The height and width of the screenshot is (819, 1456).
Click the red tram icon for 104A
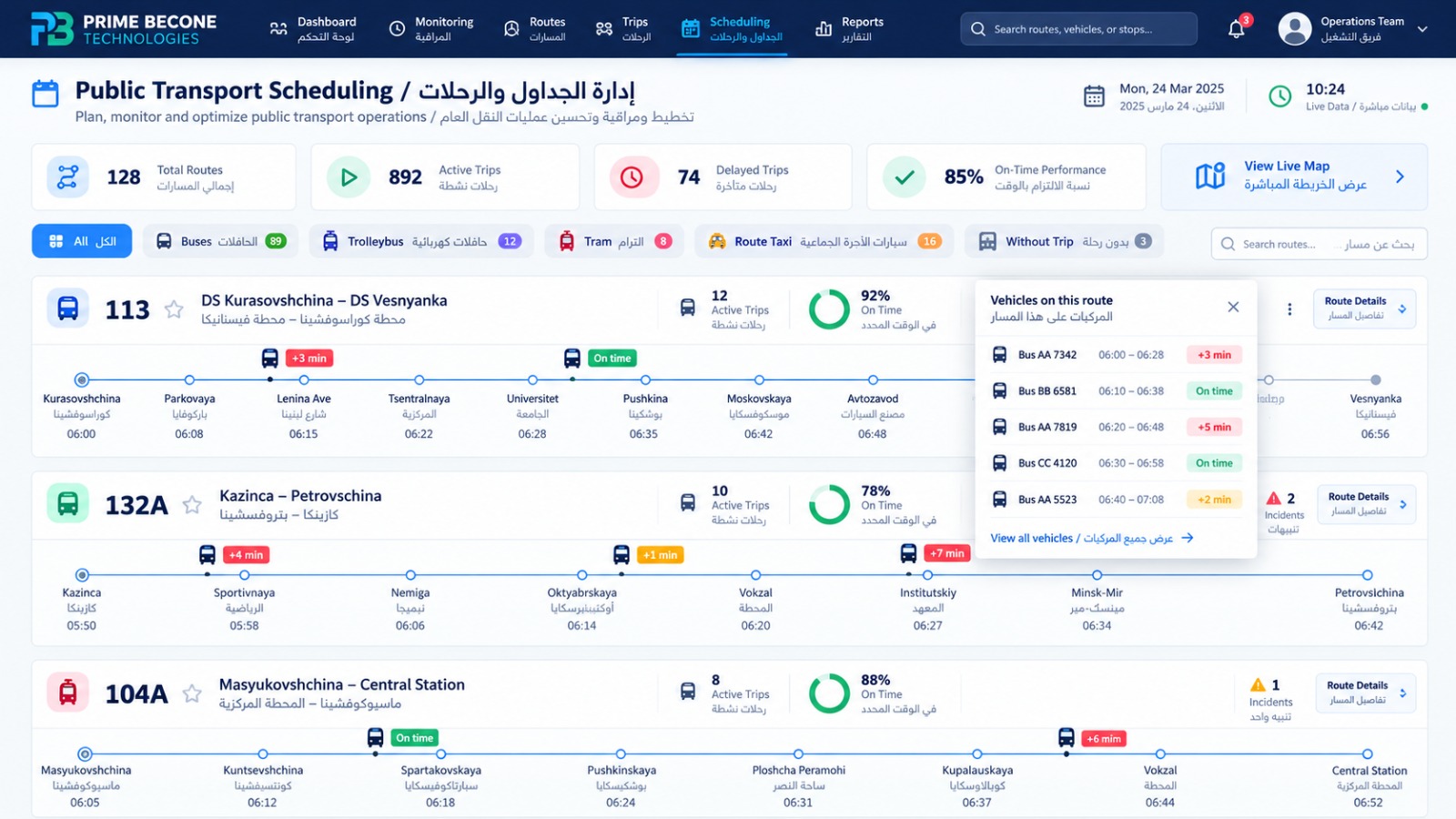coord(68,693)
